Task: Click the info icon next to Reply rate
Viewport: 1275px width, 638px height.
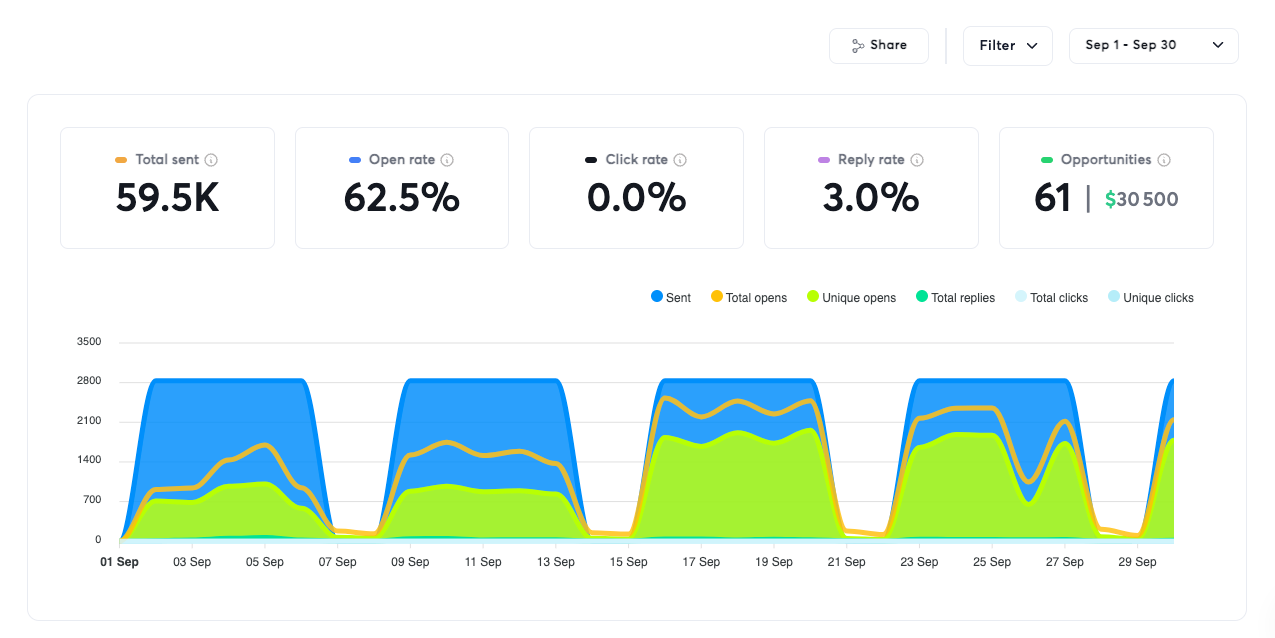Action: (x=917, y=160)
